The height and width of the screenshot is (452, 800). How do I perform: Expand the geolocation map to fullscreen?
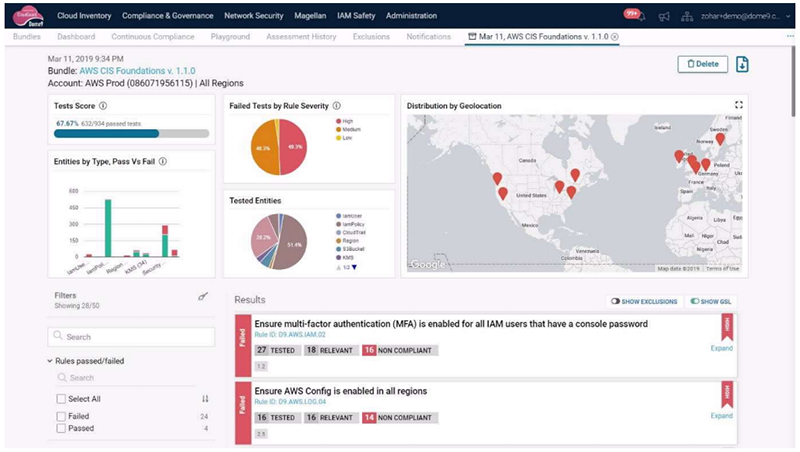pyautogui.click(x=738, y=105)
